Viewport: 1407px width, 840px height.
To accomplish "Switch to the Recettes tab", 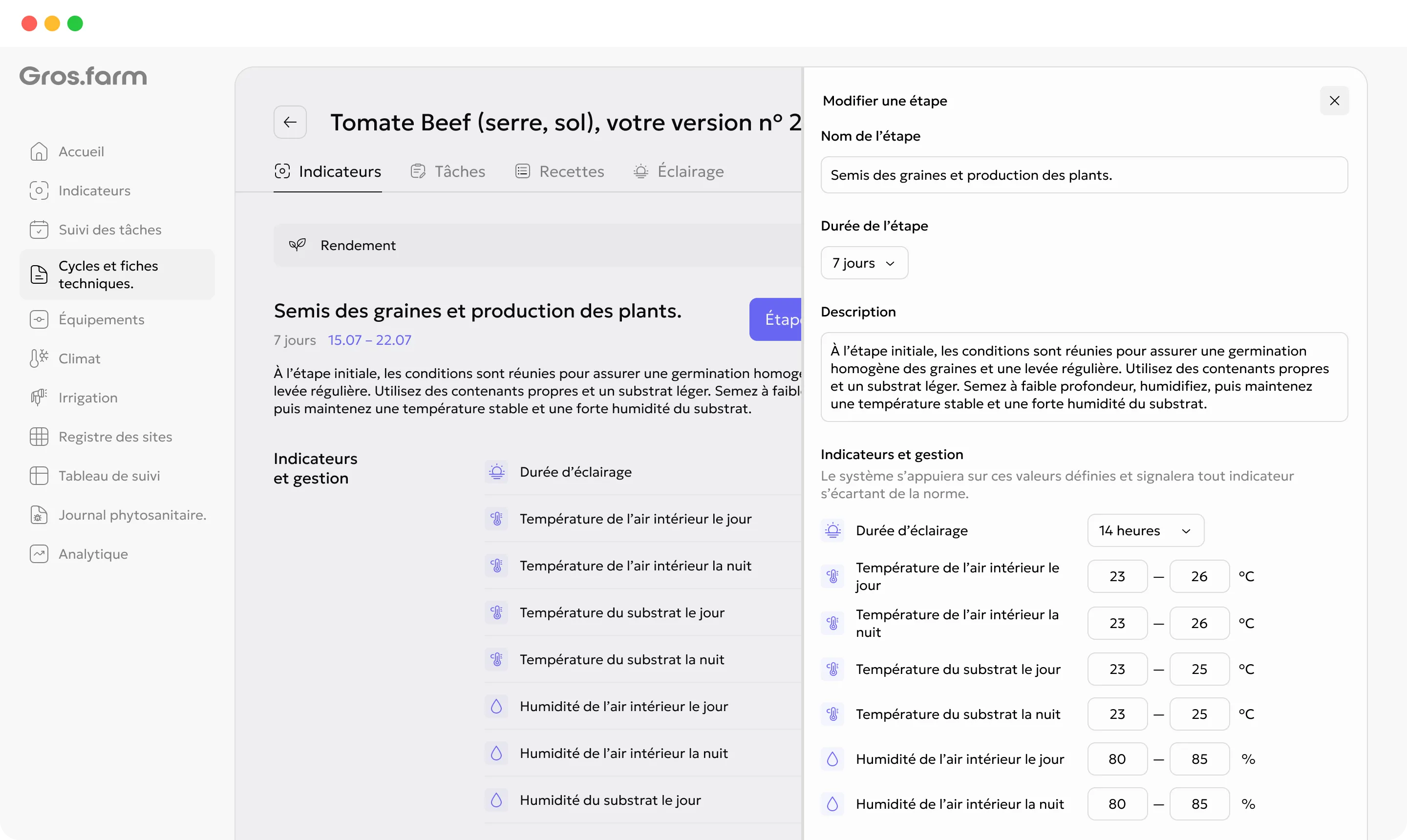I will click(559, 171).
